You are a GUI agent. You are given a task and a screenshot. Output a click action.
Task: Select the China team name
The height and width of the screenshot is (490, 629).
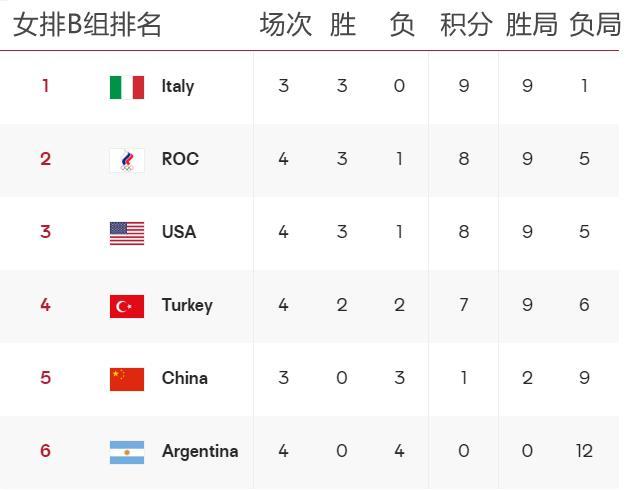click(x=185, y=378)
